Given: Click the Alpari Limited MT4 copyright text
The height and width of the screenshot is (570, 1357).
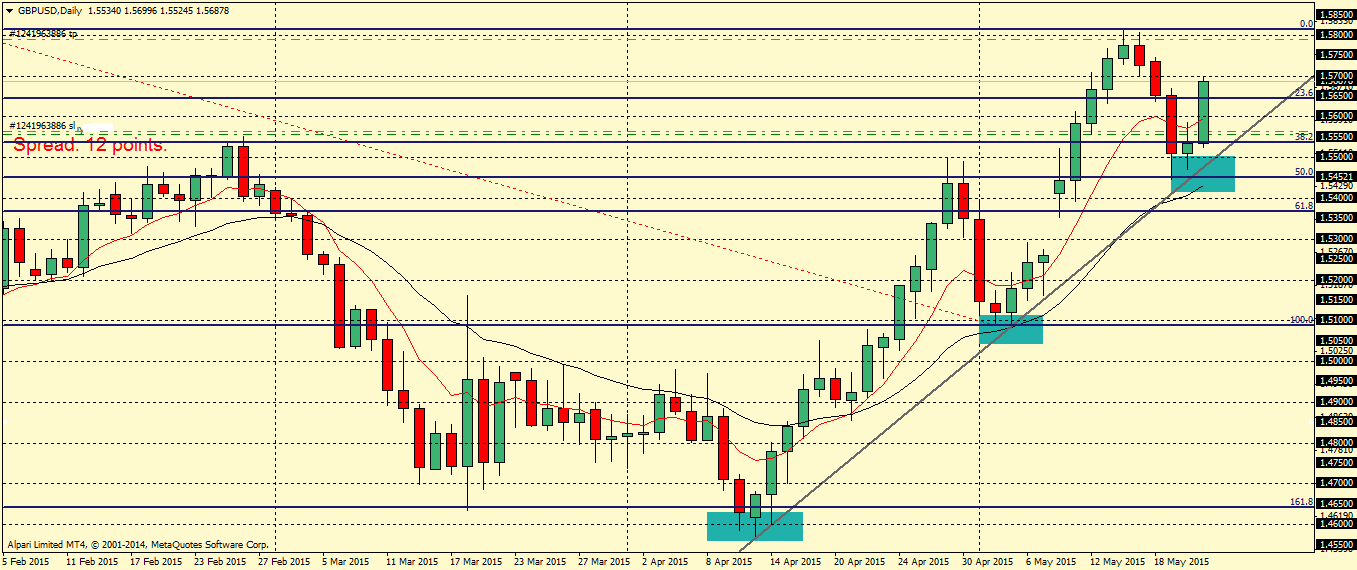Looking at the screenshot, I should 138,545.
